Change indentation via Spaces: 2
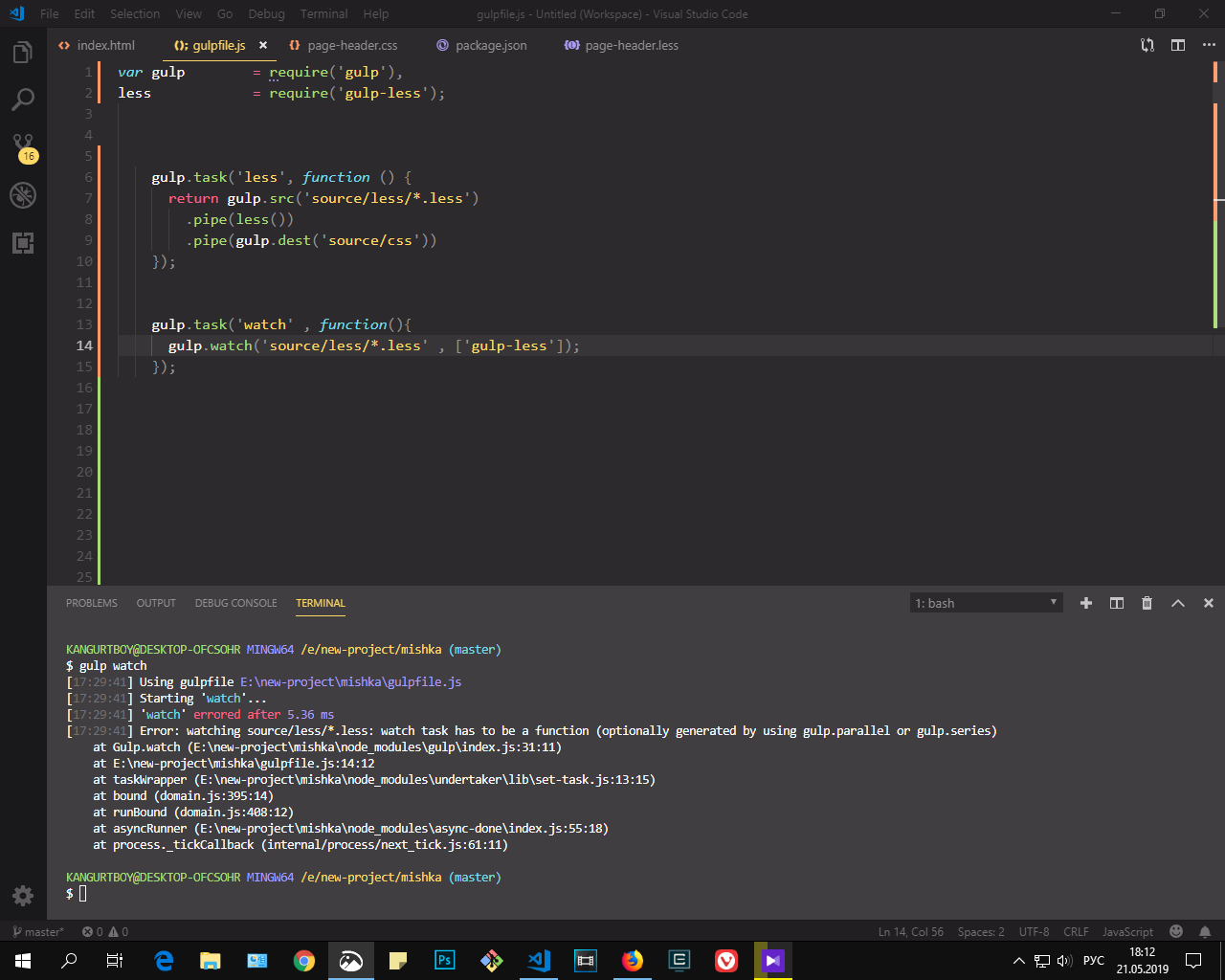The image size is (1225, 980). click(981, 931)
